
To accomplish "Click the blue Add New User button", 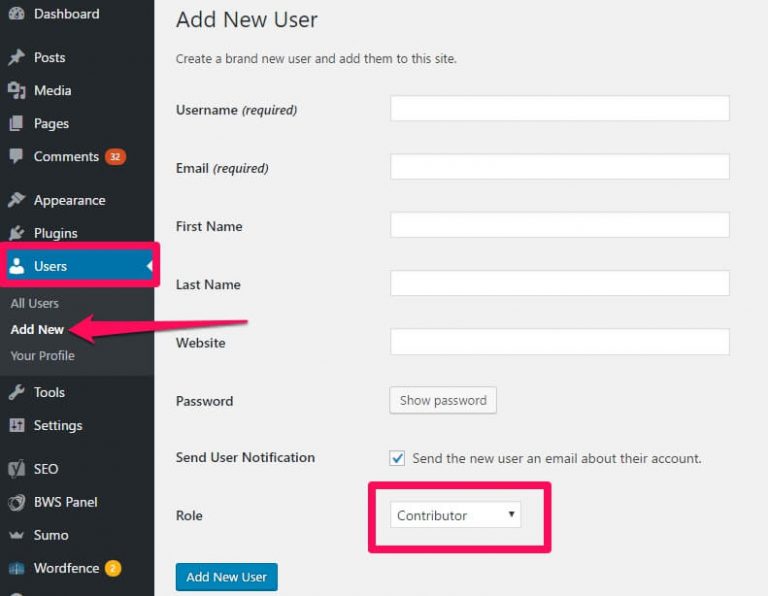I will pyautogui.click(x=226, y=577).
